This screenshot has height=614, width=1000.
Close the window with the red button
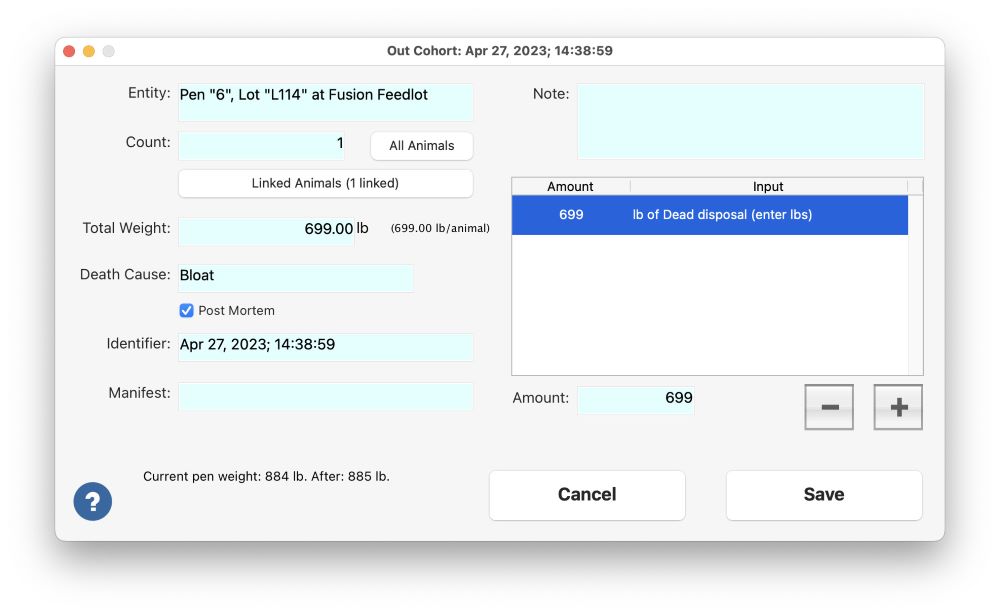coord(70,51)
